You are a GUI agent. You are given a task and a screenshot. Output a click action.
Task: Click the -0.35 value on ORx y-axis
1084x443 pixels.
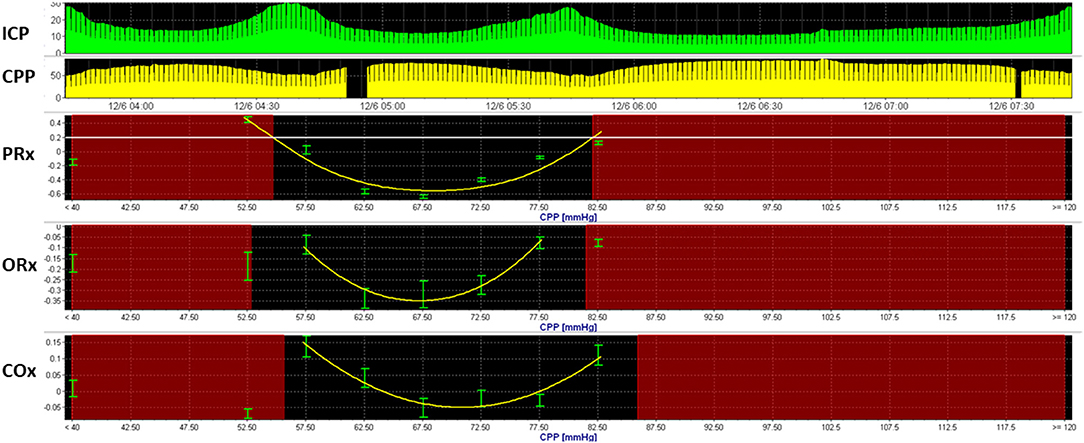pos(54,301)
